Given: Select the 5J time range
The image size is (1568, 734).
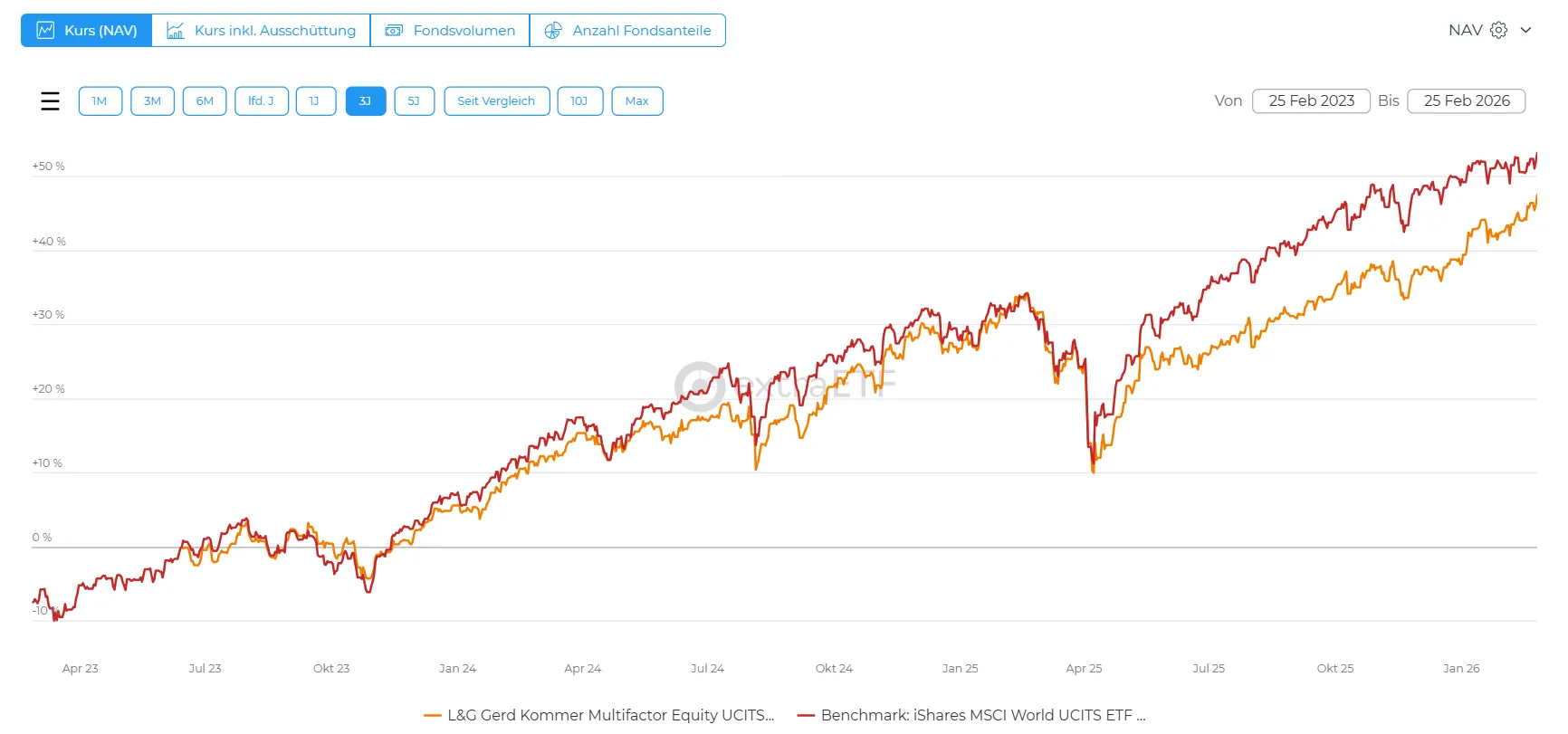Looking at the screenshot, I should tap(414, 101).
